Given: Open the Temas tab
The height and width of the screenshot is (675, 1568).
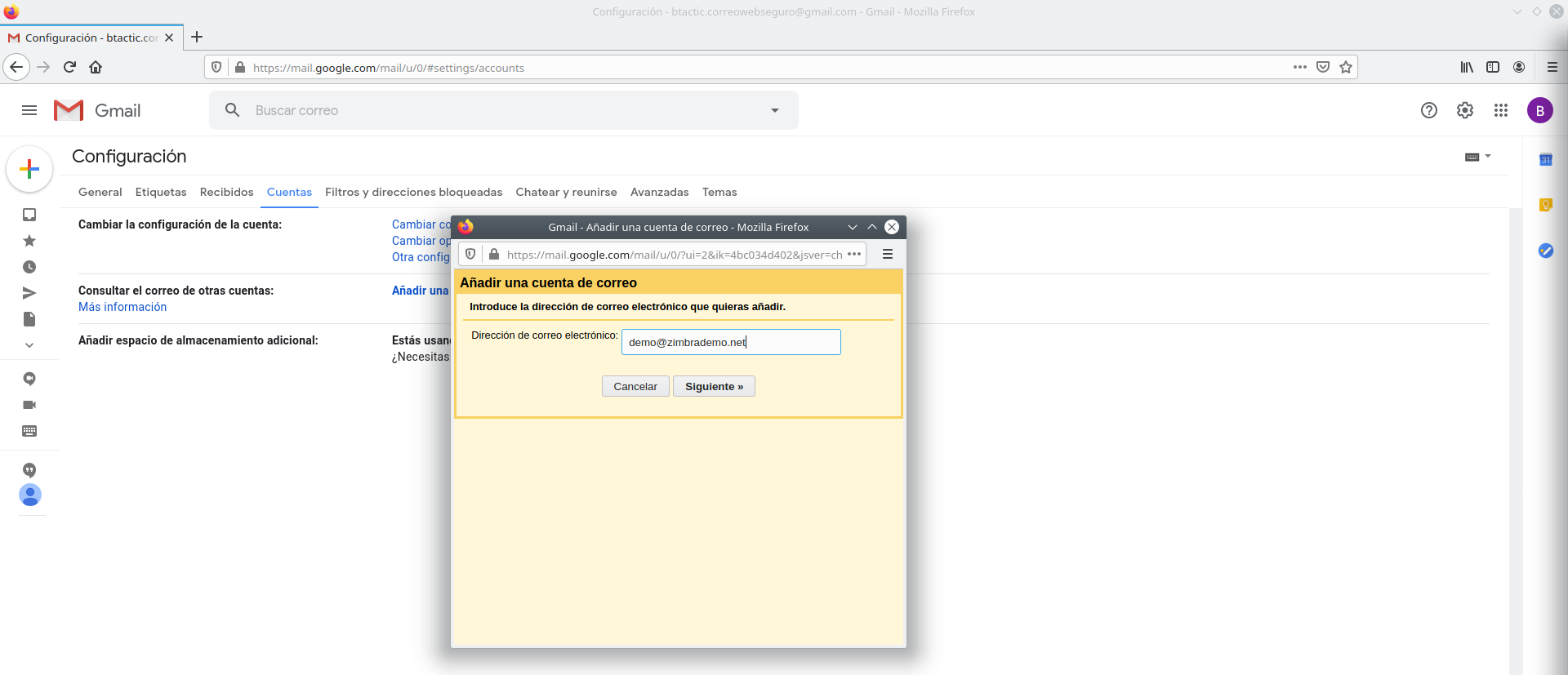Looking at the screenshot, I should 719,192.
